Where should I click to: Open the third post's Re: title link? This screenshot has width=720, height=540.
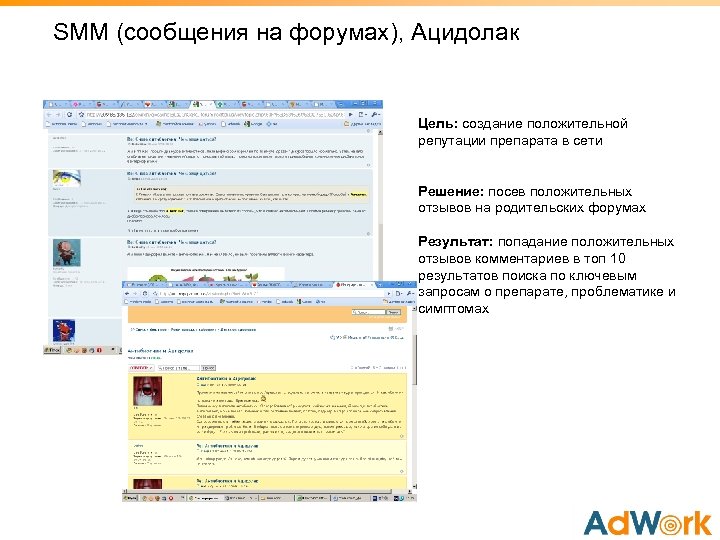(x=227, y=481)
